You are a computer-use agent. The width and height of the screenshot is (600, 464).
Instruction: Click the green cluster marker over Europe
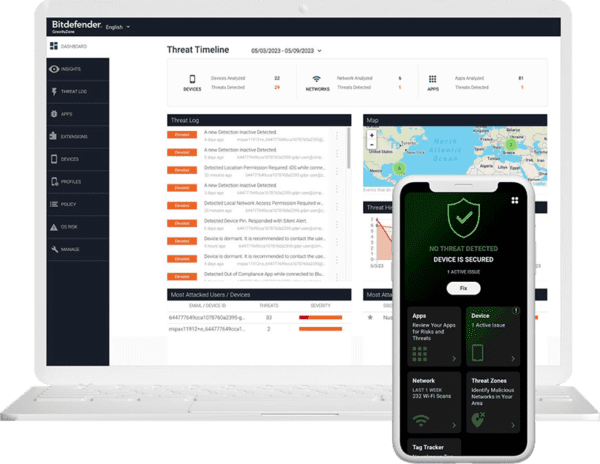coord(510,145)
